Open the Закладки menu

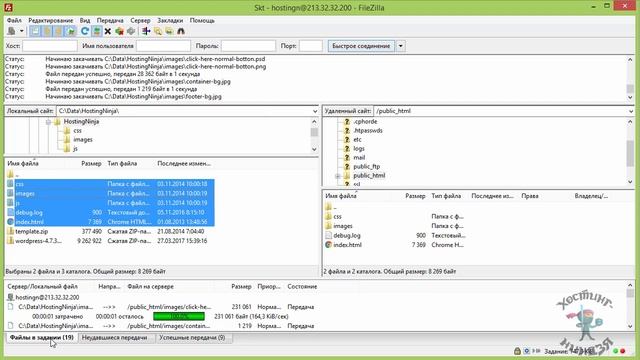coord(170,20)
